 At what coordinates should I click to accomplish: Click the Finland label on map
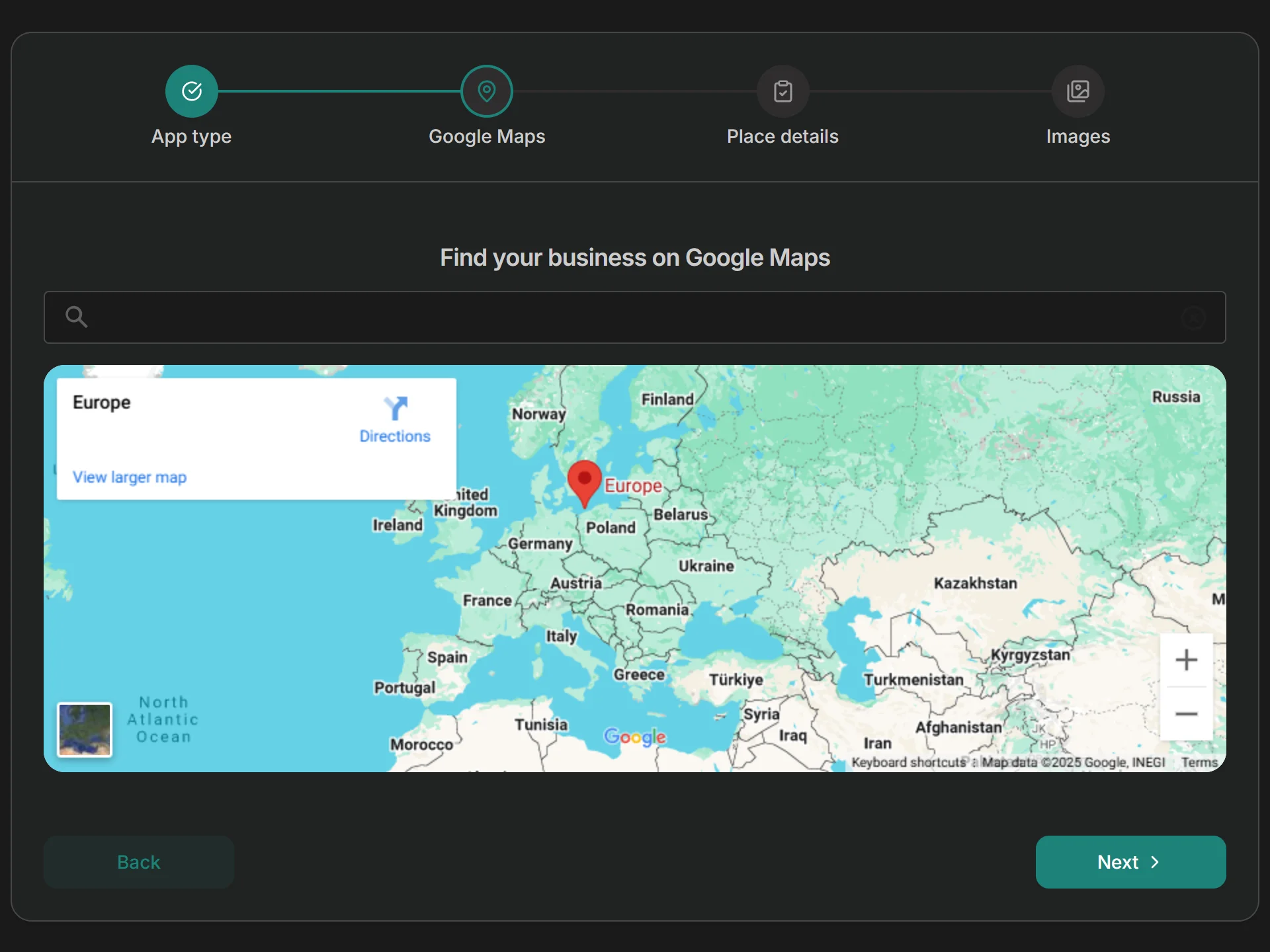[x=668, y=399]
